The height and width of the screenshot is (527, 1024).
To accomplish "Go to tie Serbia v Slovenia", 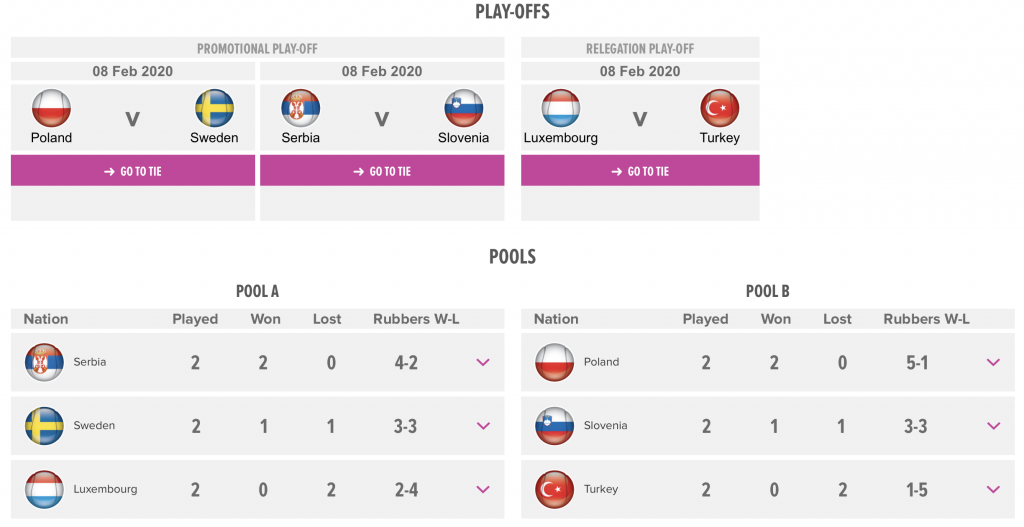I will pos(382,170).
